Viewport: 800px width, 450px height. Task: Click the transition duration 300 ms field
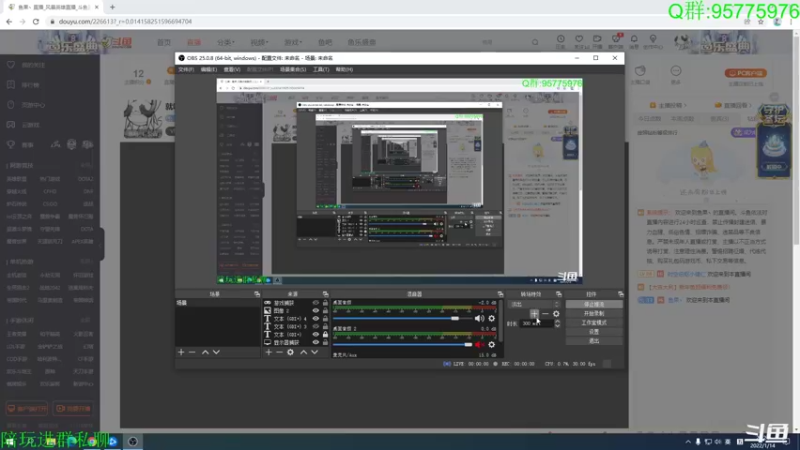(536, 323)
